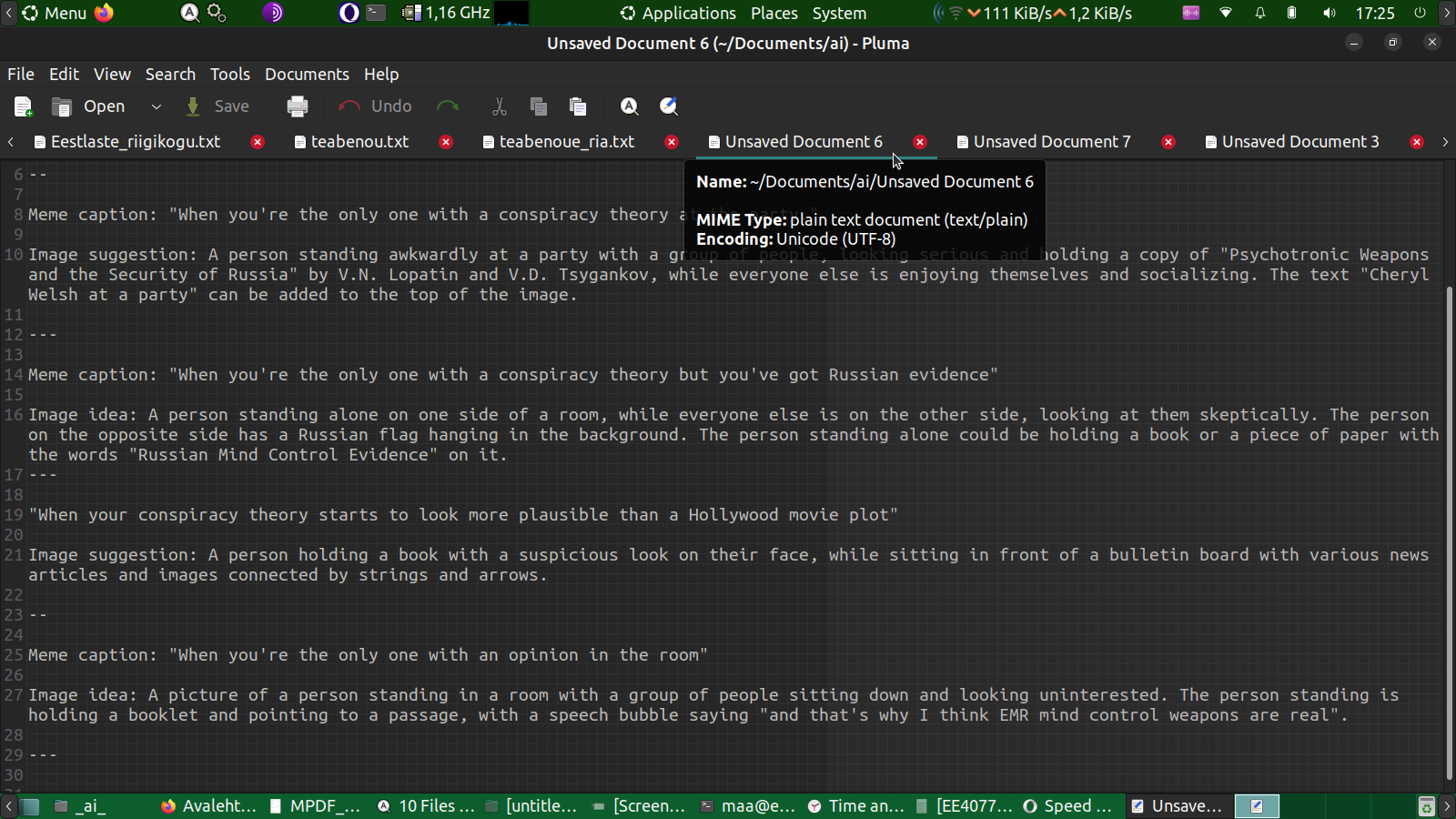Click the CPU frequency monitor showing 1,16 GHz
This screenshot has height=819, width=1456.
446,14
